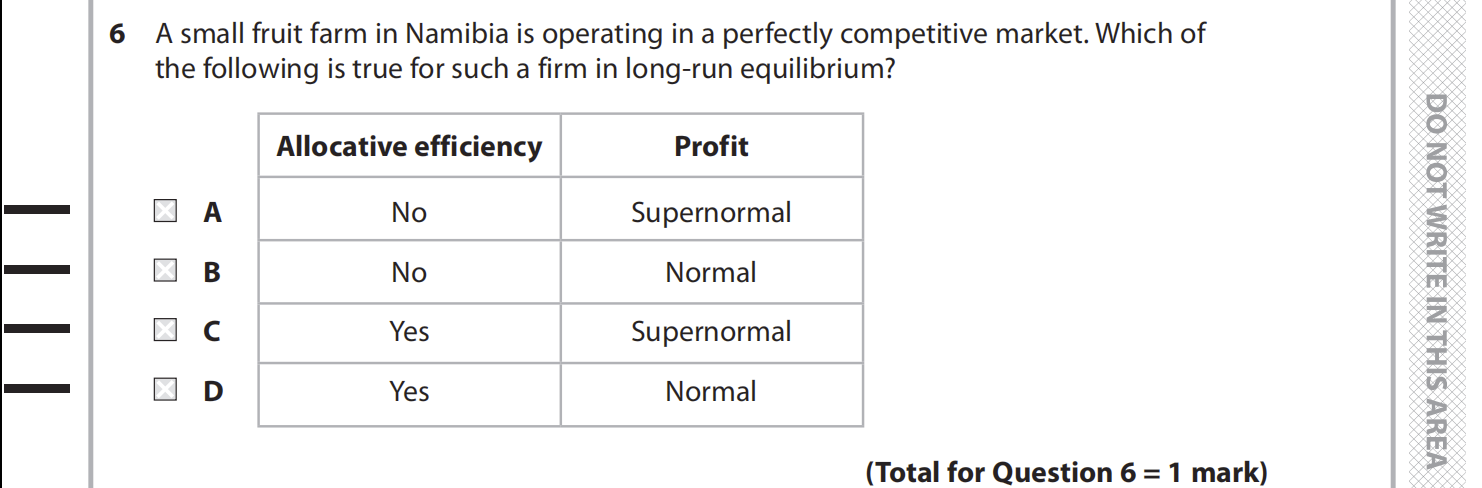This screenshot has height=488, width=1482.
Task: Select the 'Supernormal' cell in row C
Action: tap(711, 331)
